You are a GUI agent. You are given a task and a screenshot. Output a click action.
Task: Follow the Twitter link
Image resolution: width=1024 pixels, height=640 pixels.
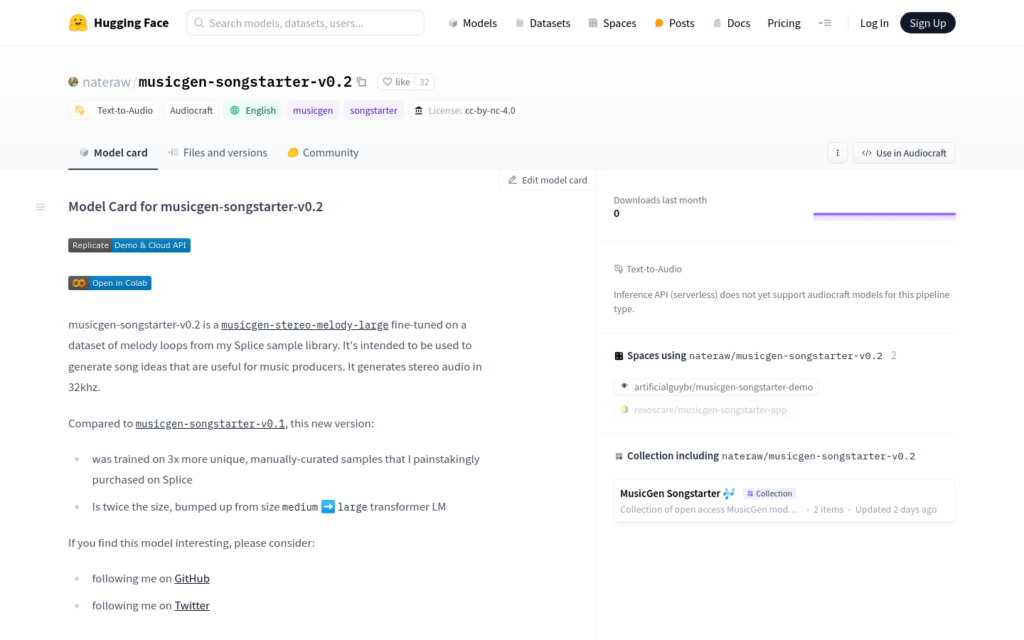192,605
